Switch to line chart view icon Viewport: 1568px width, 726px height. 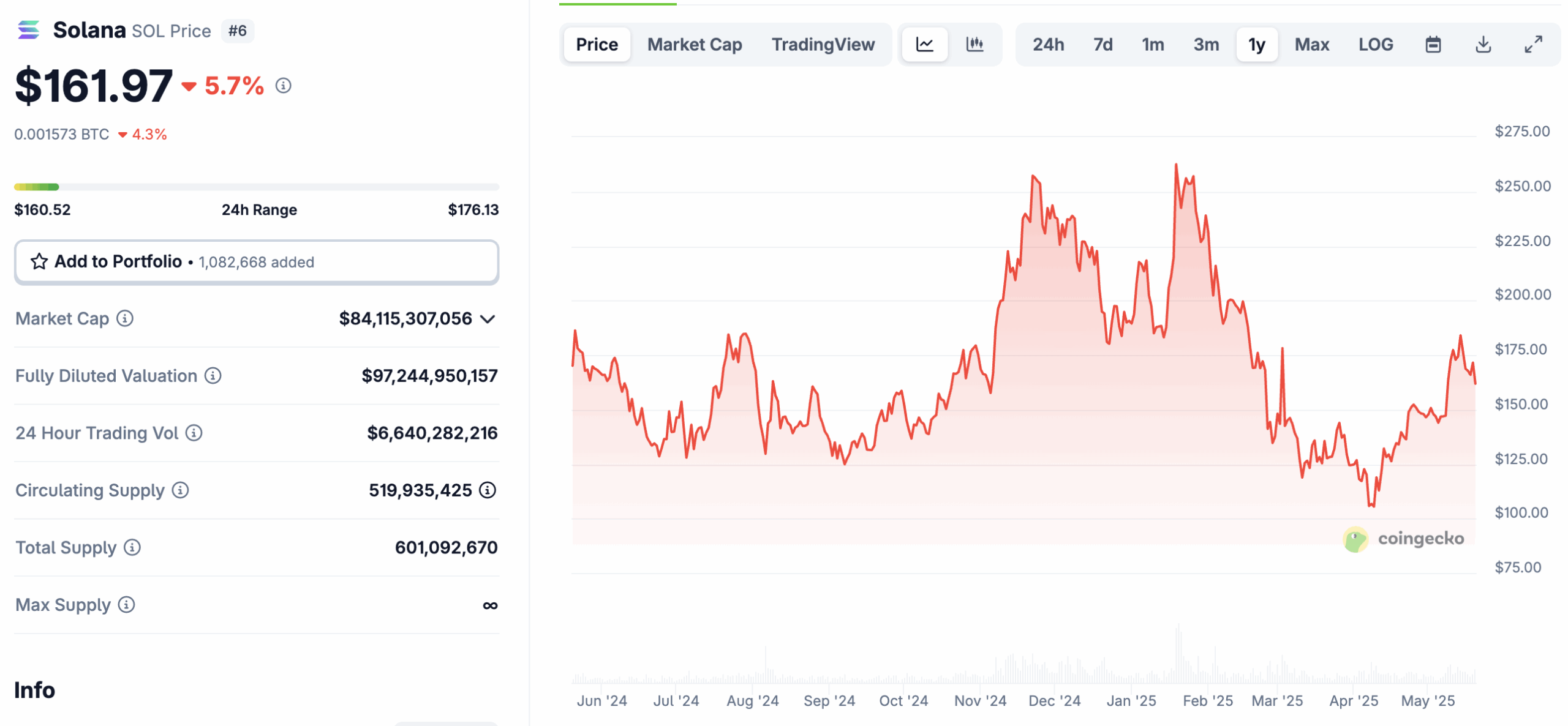[924, 44]
